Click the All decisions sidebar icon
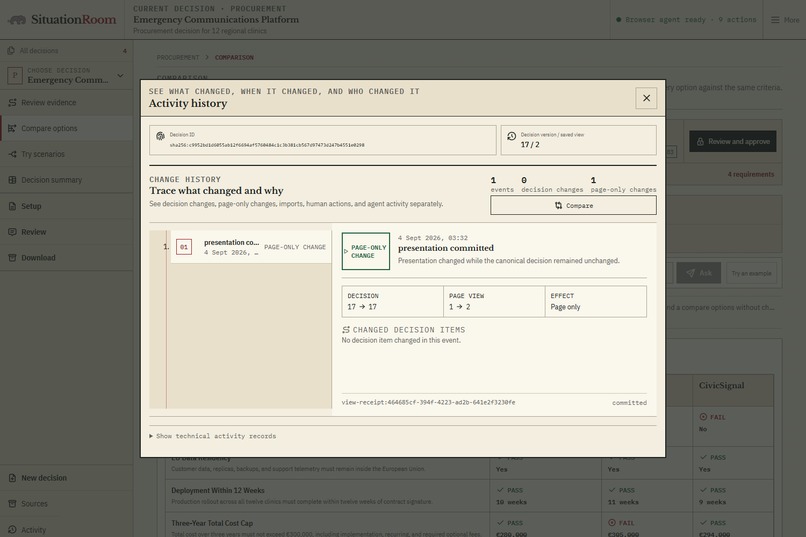This screenshot has width=806, height=537. pyautogui.click(x=11, y=51)
